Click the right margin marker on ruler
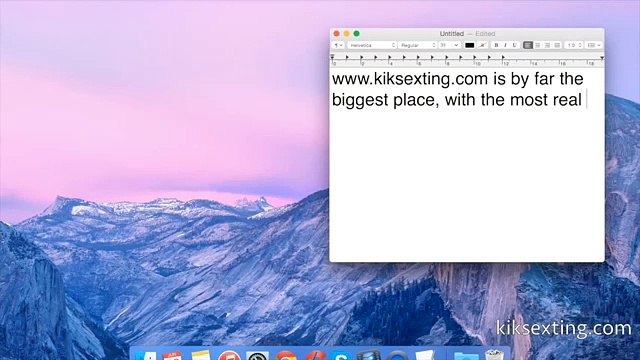The image size is (640, 360). coord(602,58)
